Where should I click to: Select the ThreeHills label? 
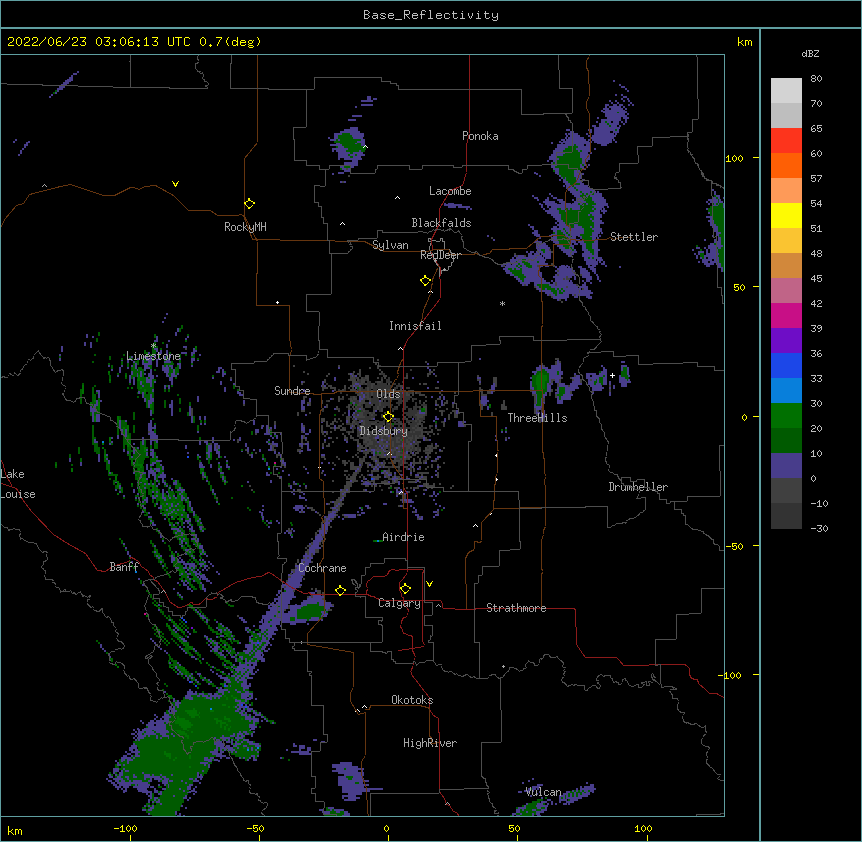coord(537,418)
